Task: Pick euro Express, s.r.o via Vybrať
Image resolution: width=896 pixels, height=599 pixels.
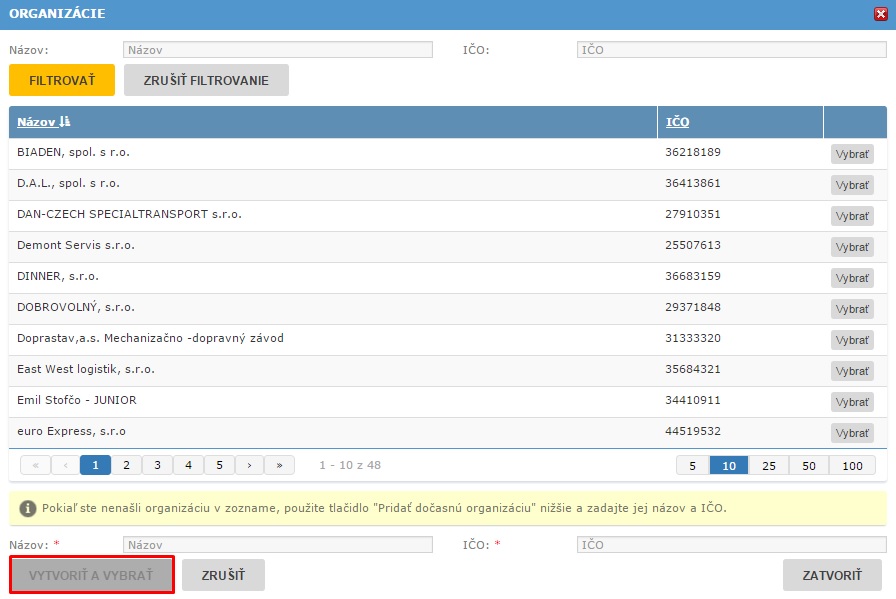Action: click(852, 433)
